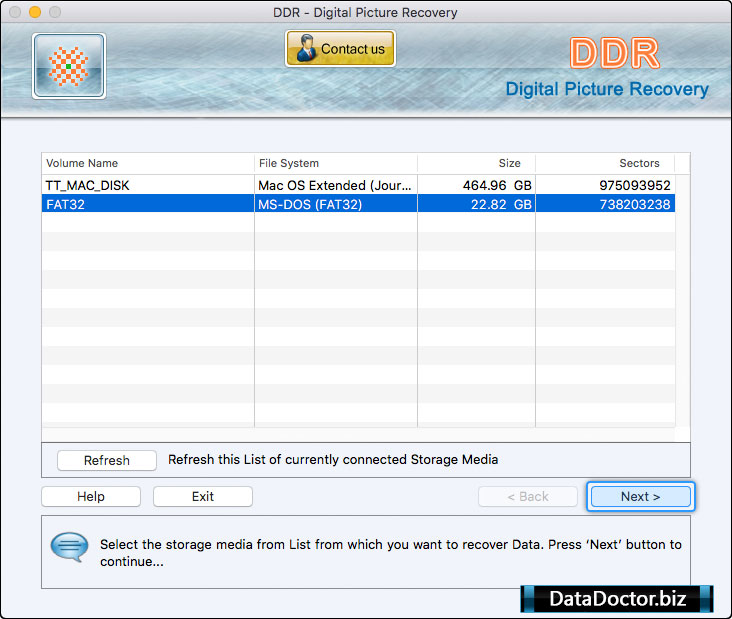Select the FAT32 volume name cell
The image size is (732, 619).
[x=148, y=204]
